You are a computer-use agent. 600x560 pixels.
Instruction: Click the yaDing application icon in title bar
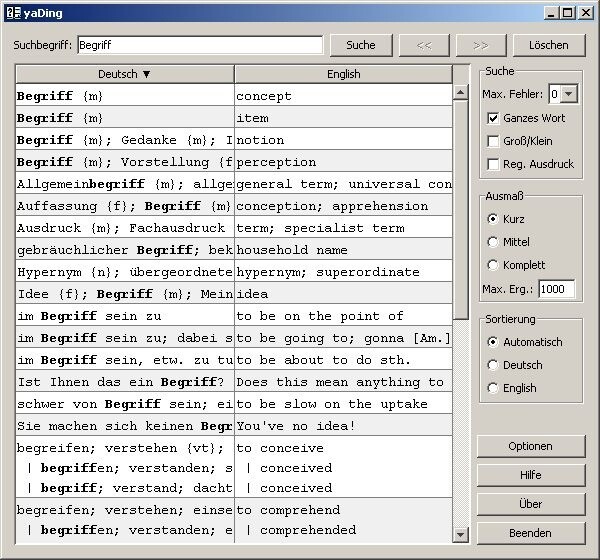coord(12,12)
